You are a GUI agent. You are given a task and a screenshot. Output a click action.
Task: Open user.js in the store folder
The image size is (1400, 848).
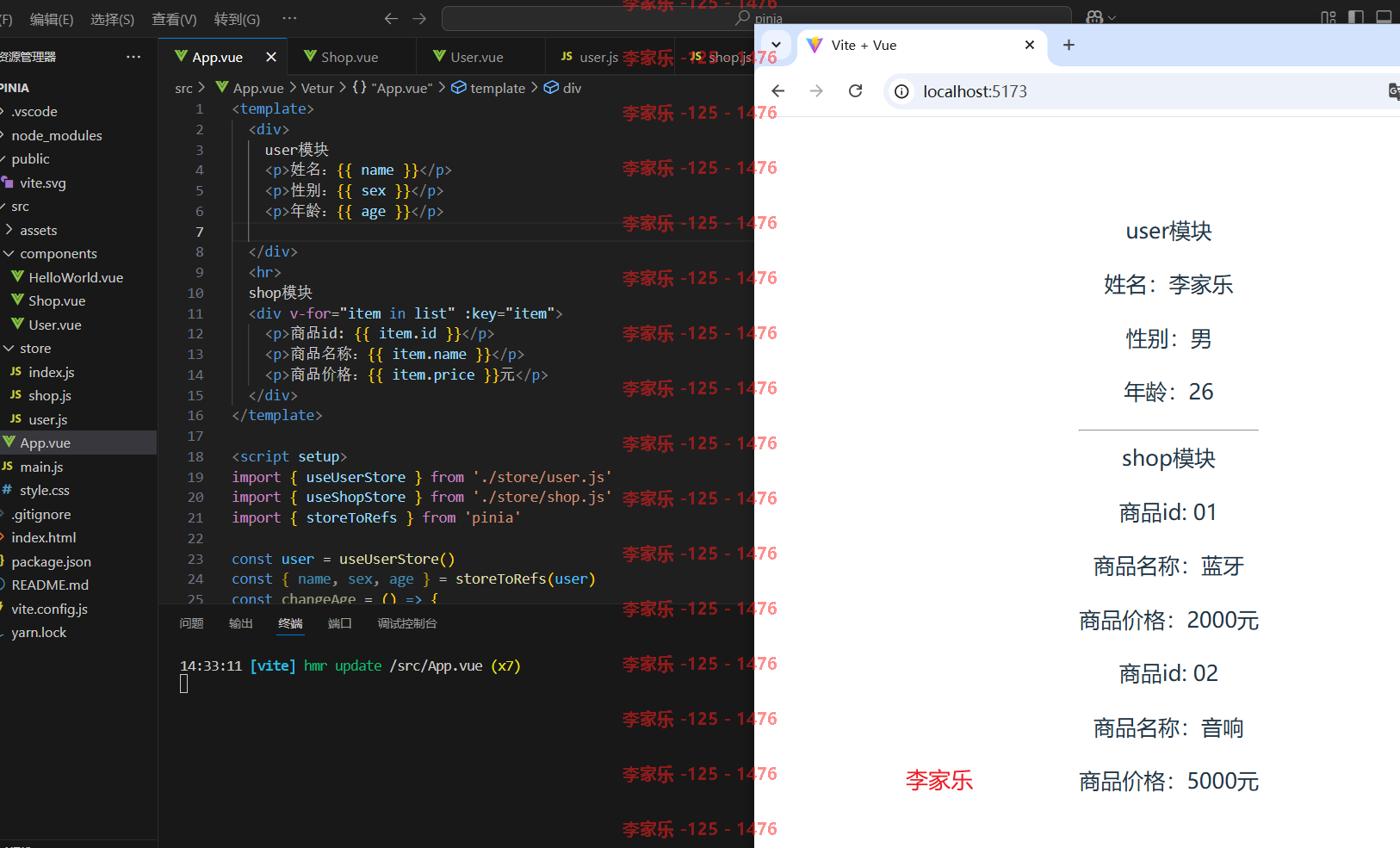[x=48, y=419]
